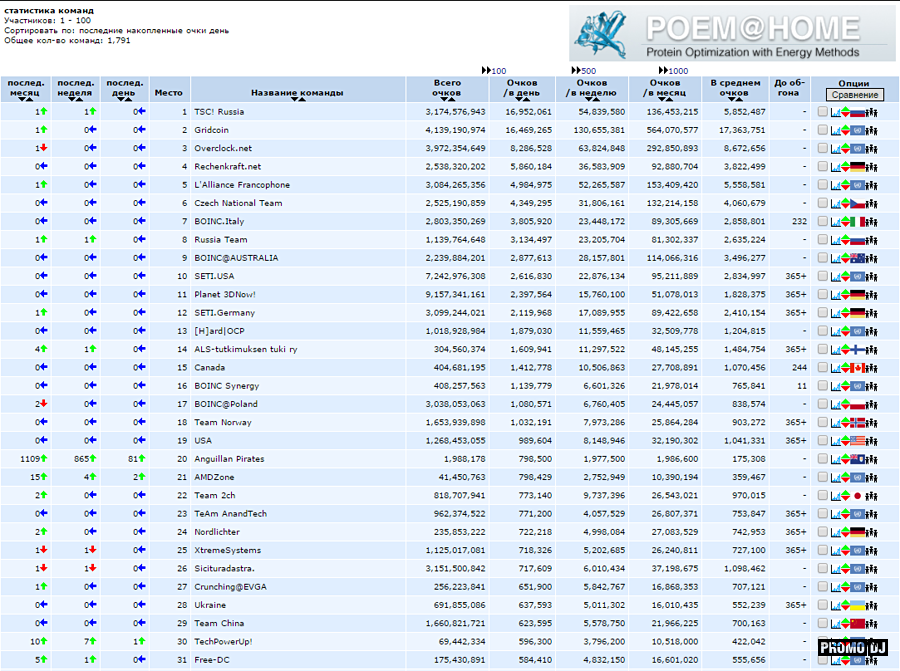The height and width of the screenshot is (671, 900).
Task: Click the red-green movement arrows icon for Overclock.net
Action: click(x=844, y=149)
